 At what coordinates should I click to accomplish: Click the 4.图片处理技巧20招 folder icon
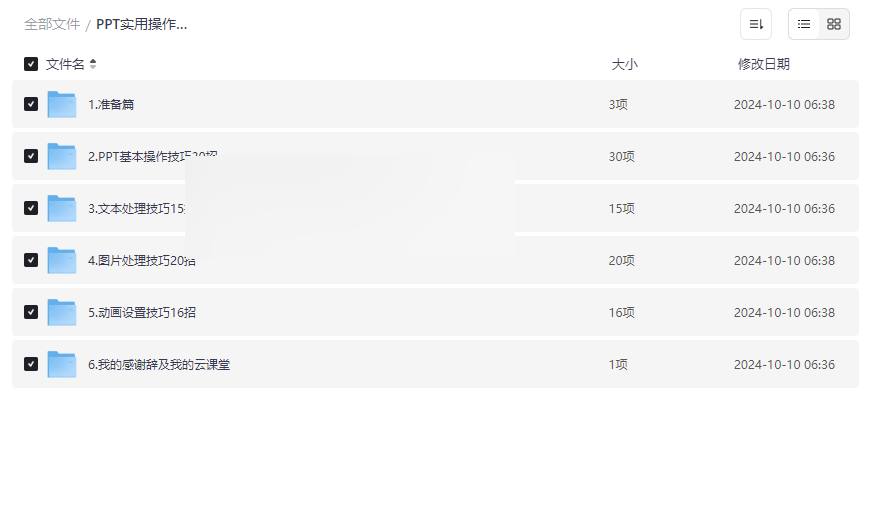(62, 260)
